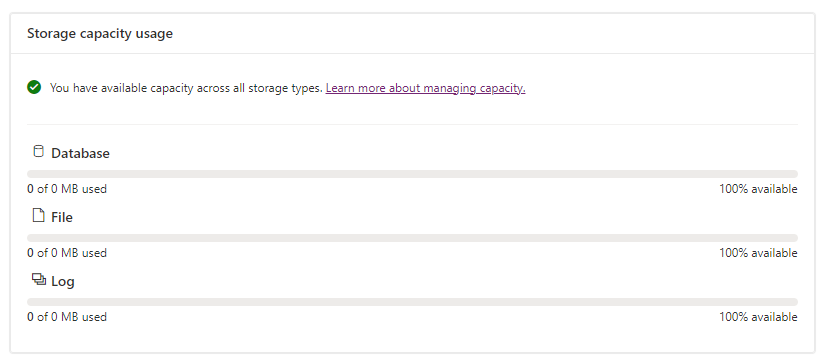Click Log 100% available text
The height and width of the screenshot is (364, 825).
click(758, 317)
